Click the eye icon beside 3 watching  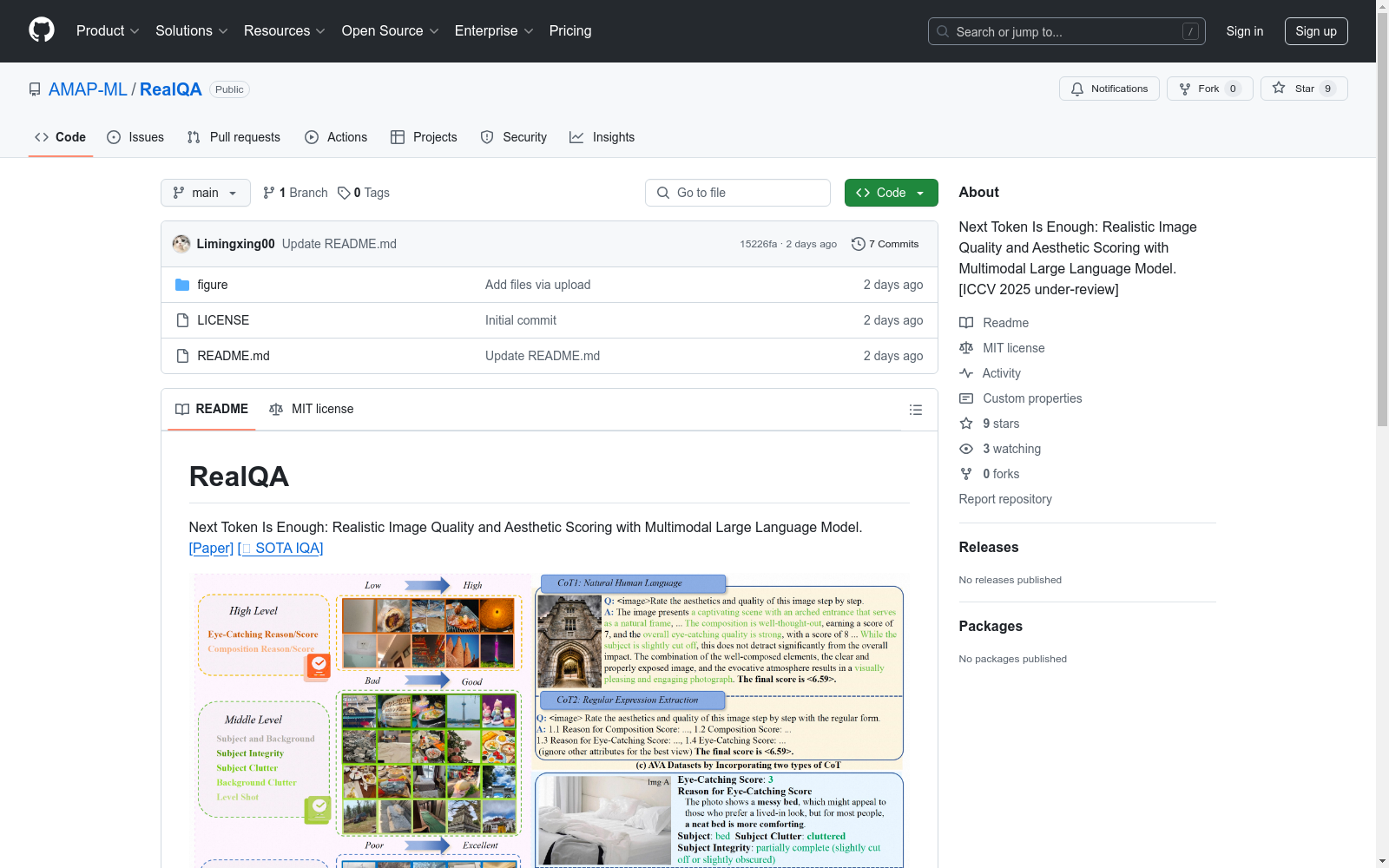pos(966,449)
